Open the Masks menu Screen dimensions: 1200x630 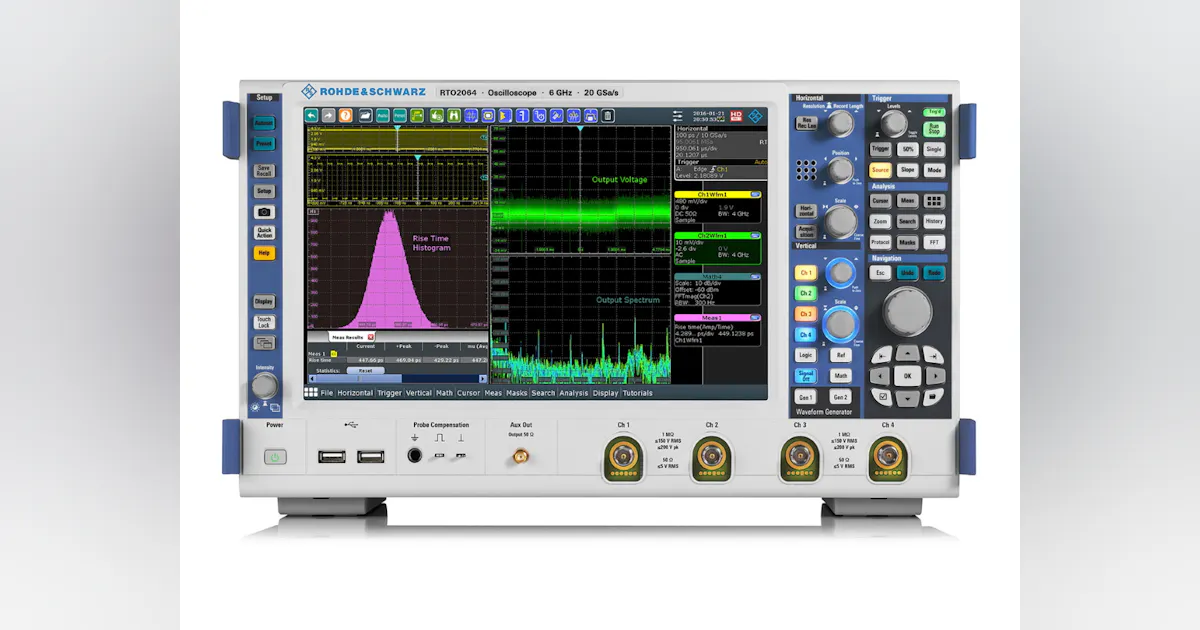pyautogui.click(x=516, y=393)
